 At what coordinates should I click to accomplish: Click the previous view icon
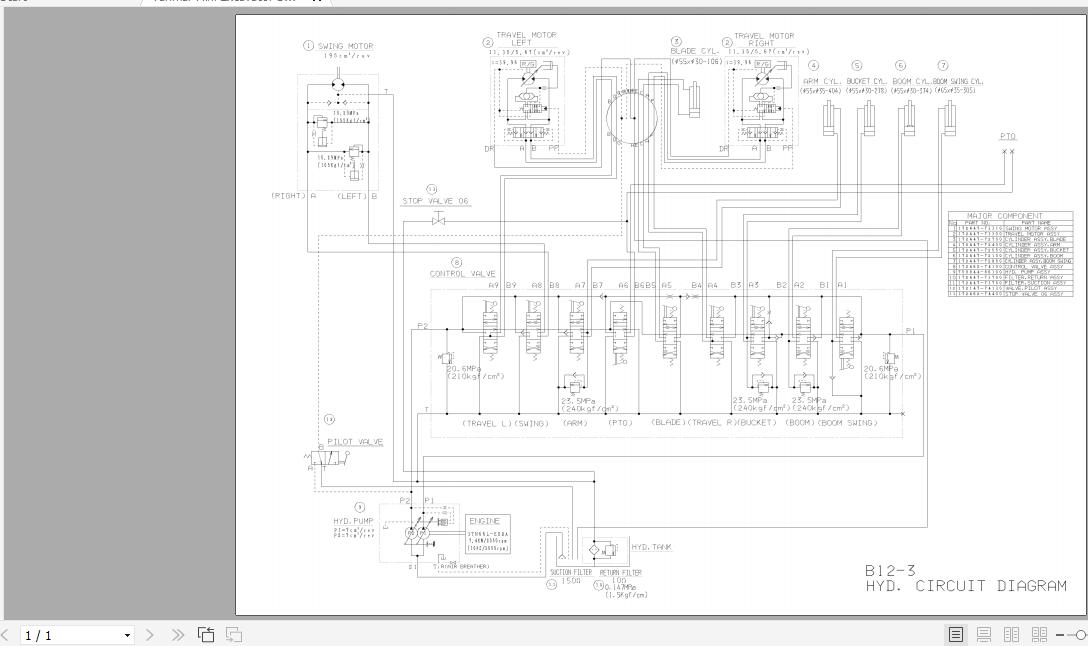pos(206,634)
